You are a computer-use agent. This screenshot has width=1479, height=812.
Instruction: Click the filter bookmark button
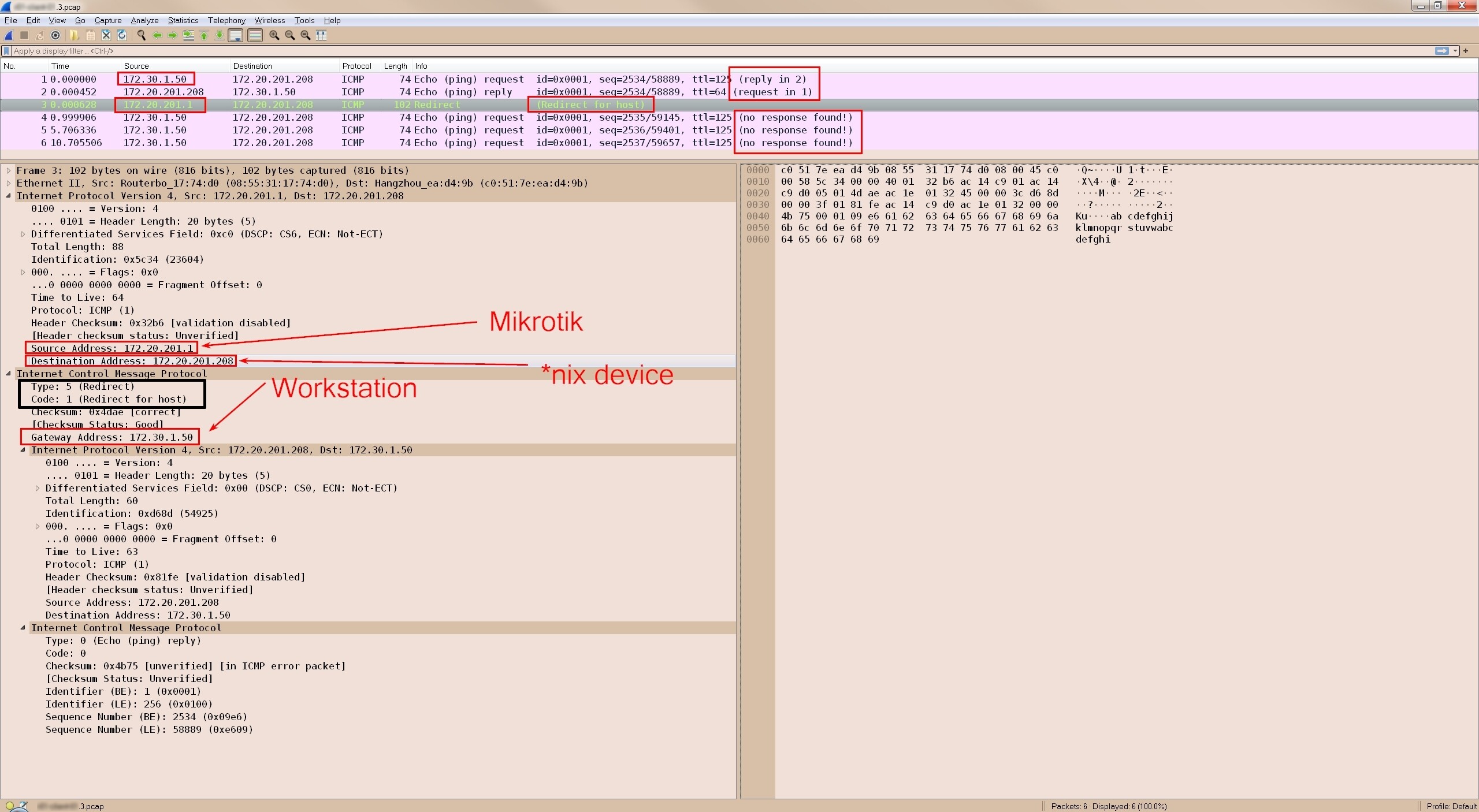pyautogui.click(x=6, y=51)
